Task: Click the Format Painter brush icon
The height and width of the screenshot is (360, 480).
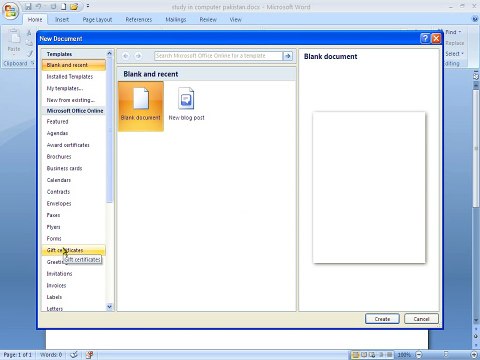Action: coord(30,53)
